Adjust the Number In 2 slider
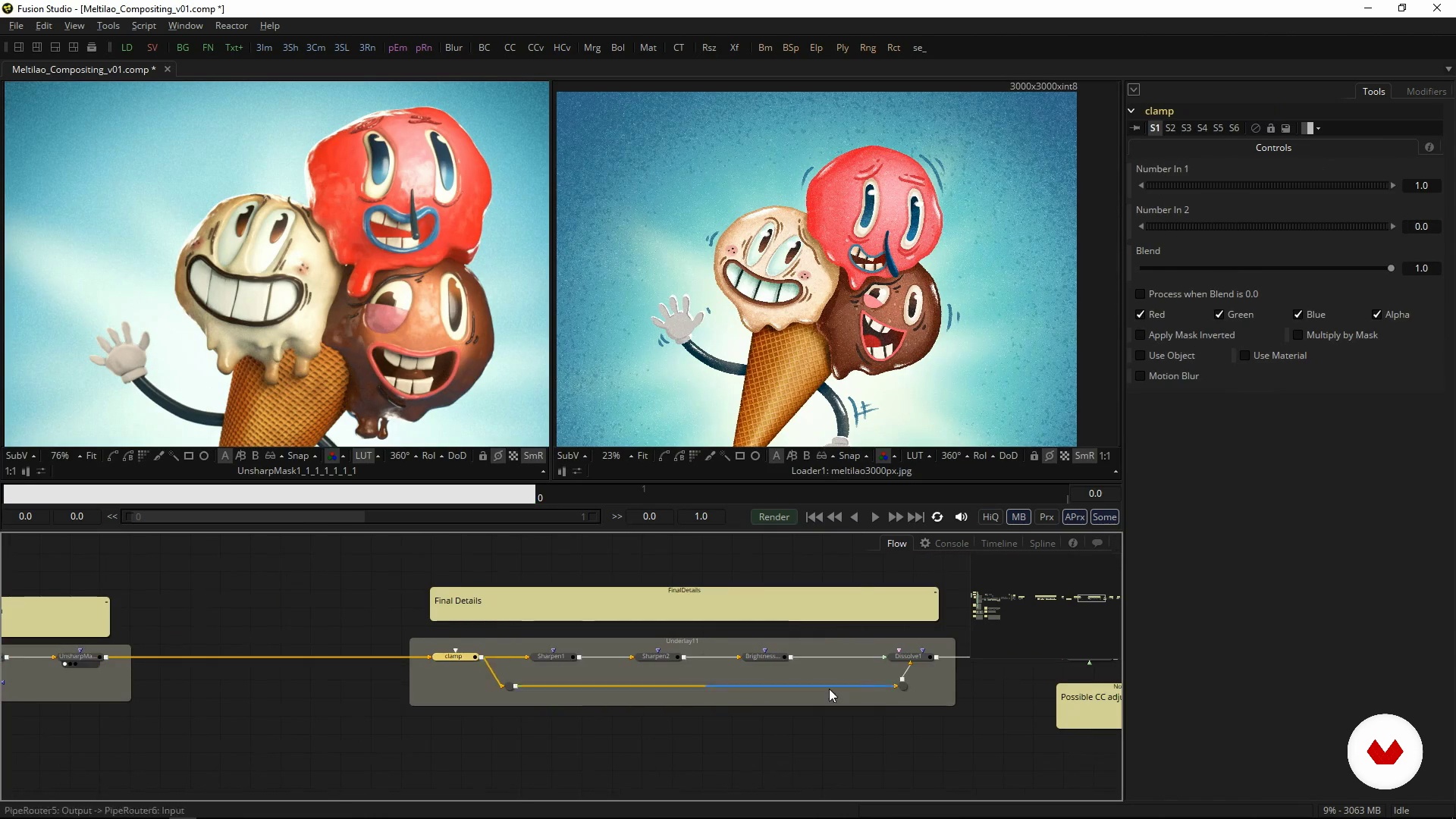Screen dimensions: 1456x819 (x=1266, y=227)
